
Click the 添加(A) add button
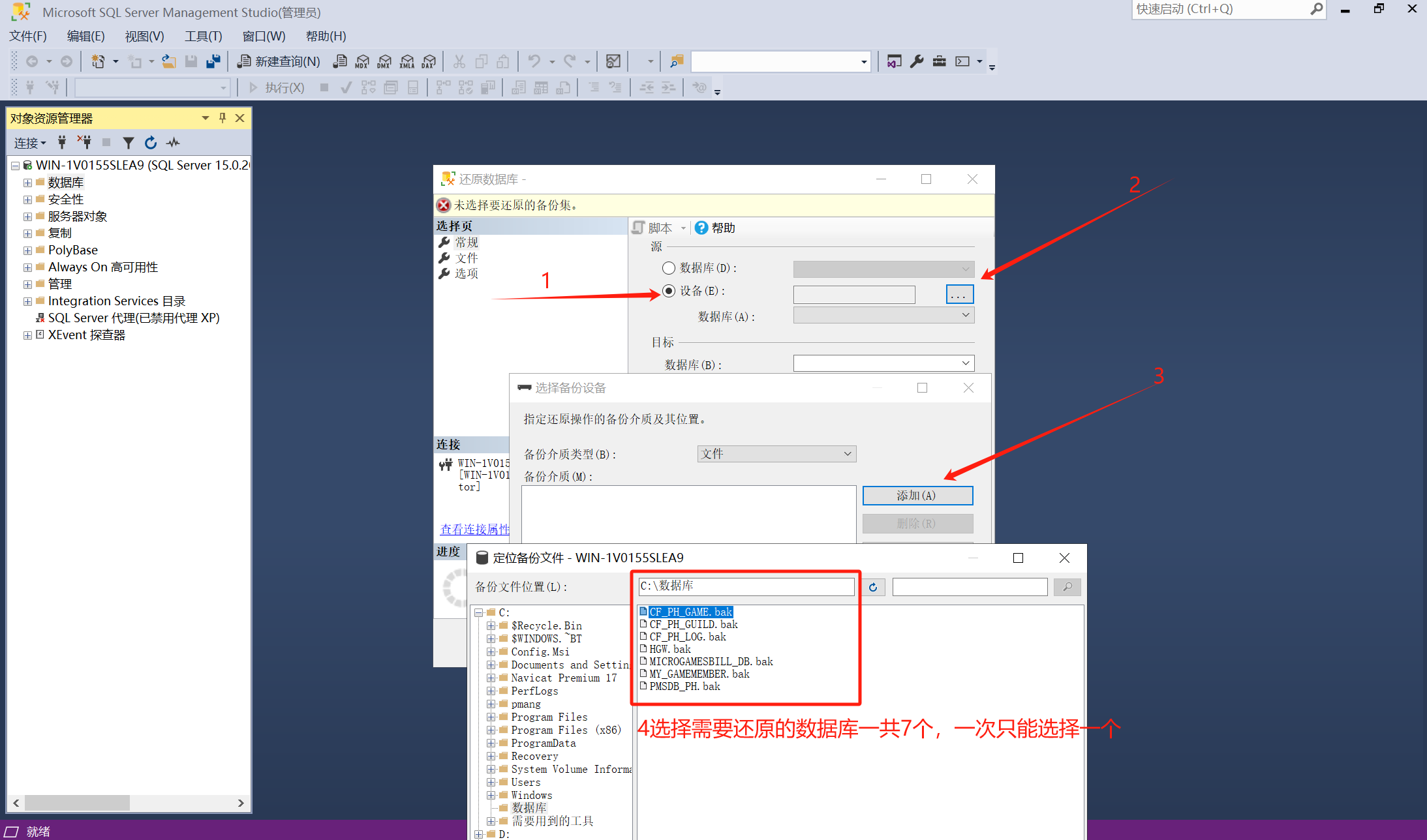[917, 496]
